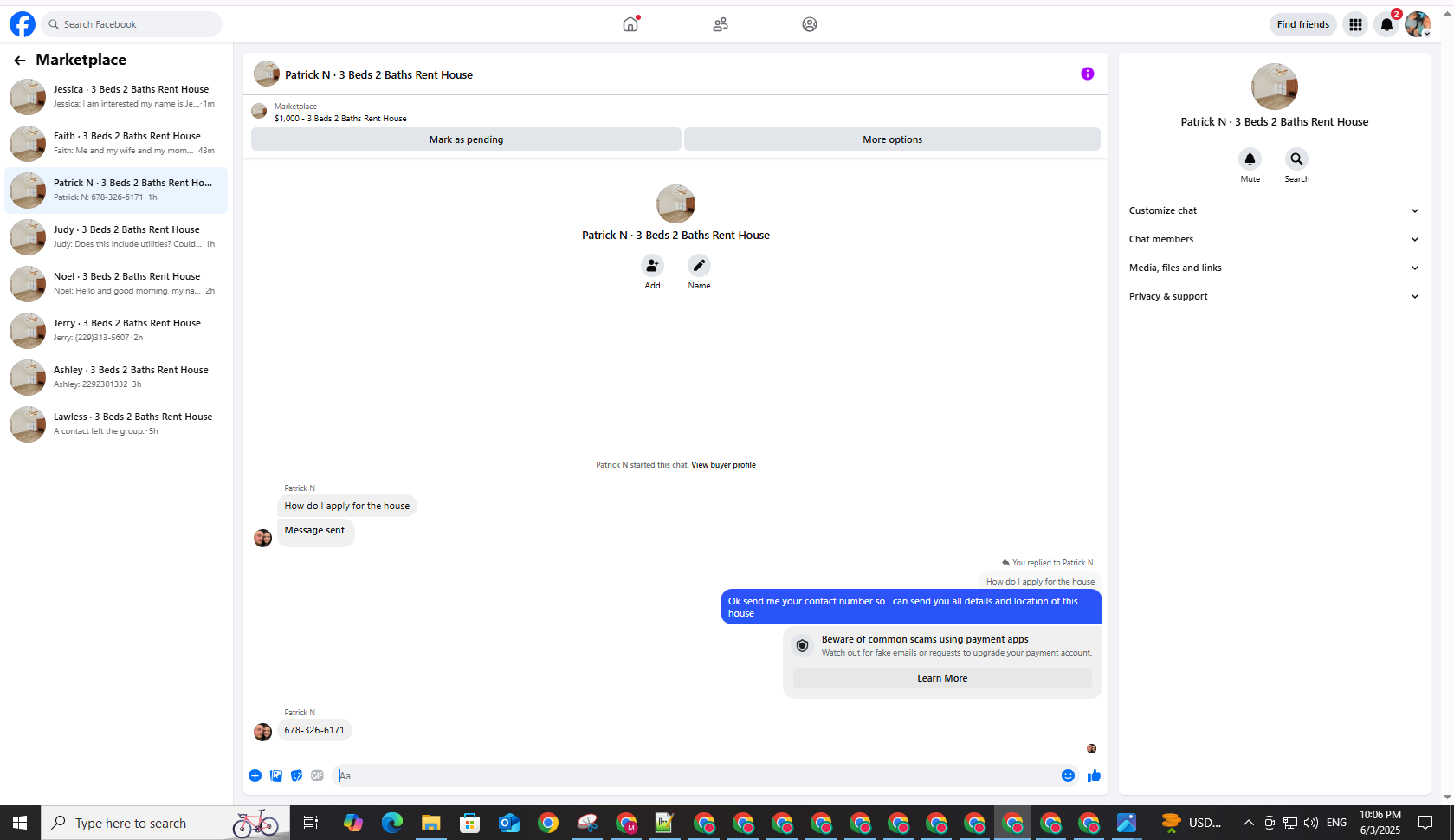The width and height of the screenshot is (1454, 840).
Task: Click the "How do I apply for the house" message
Action: (x=347, y=506)
